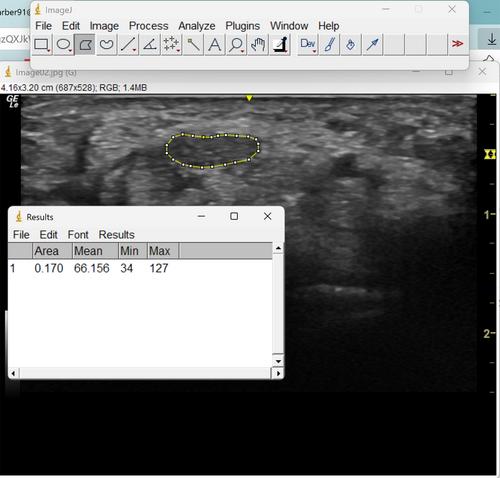Activate the Wand tracing tool
The height and width of the screenshot is (478, 500).
click(x=193, y=44)
